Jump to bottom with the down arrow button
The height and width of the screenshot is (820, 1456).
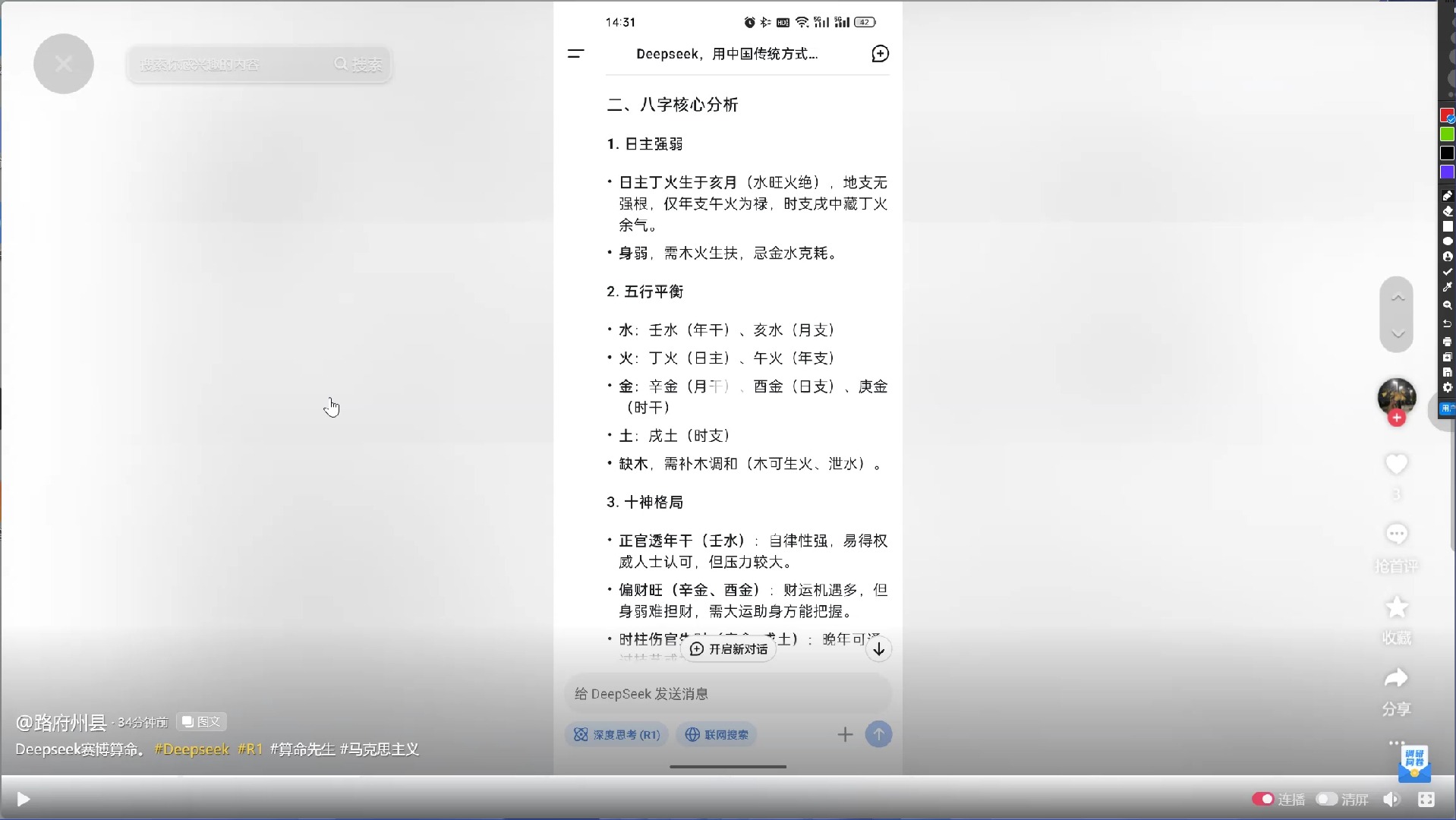pyautogui.click(x=878, y=649)
